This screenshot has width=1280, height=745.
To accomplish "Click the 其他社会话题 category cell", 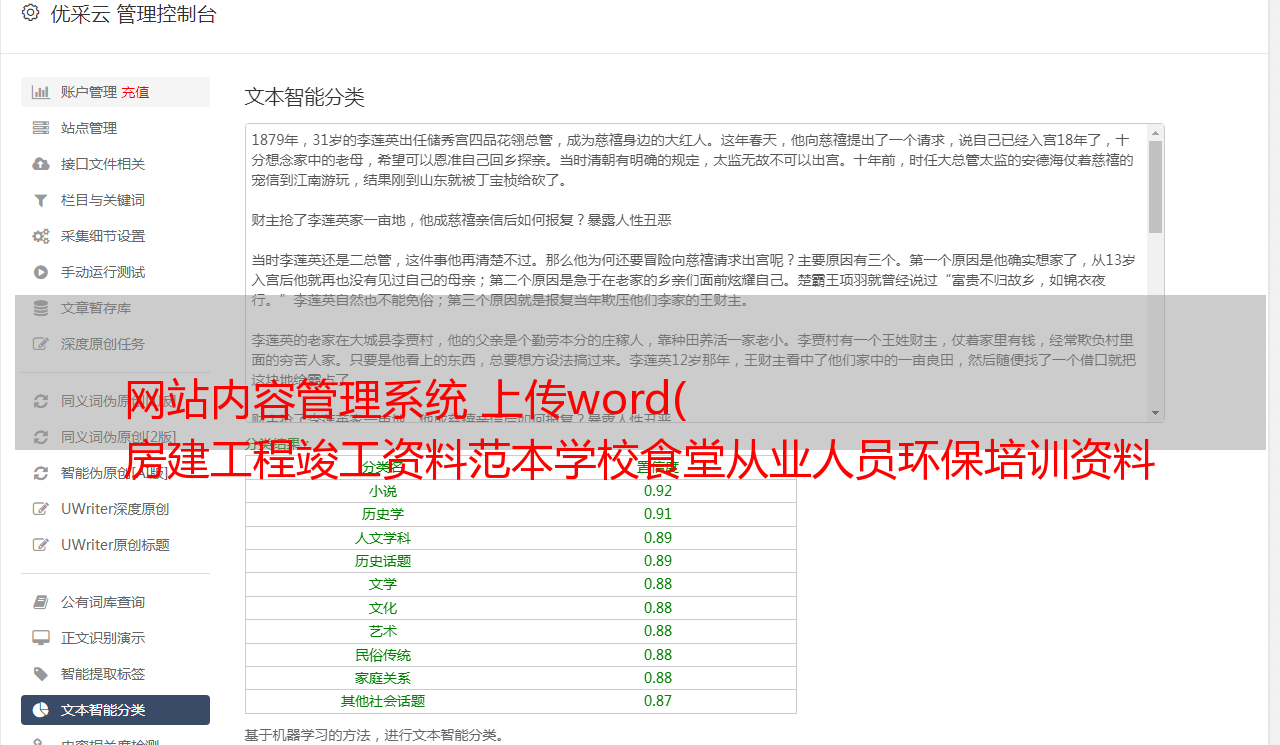I will pos(383,701).
